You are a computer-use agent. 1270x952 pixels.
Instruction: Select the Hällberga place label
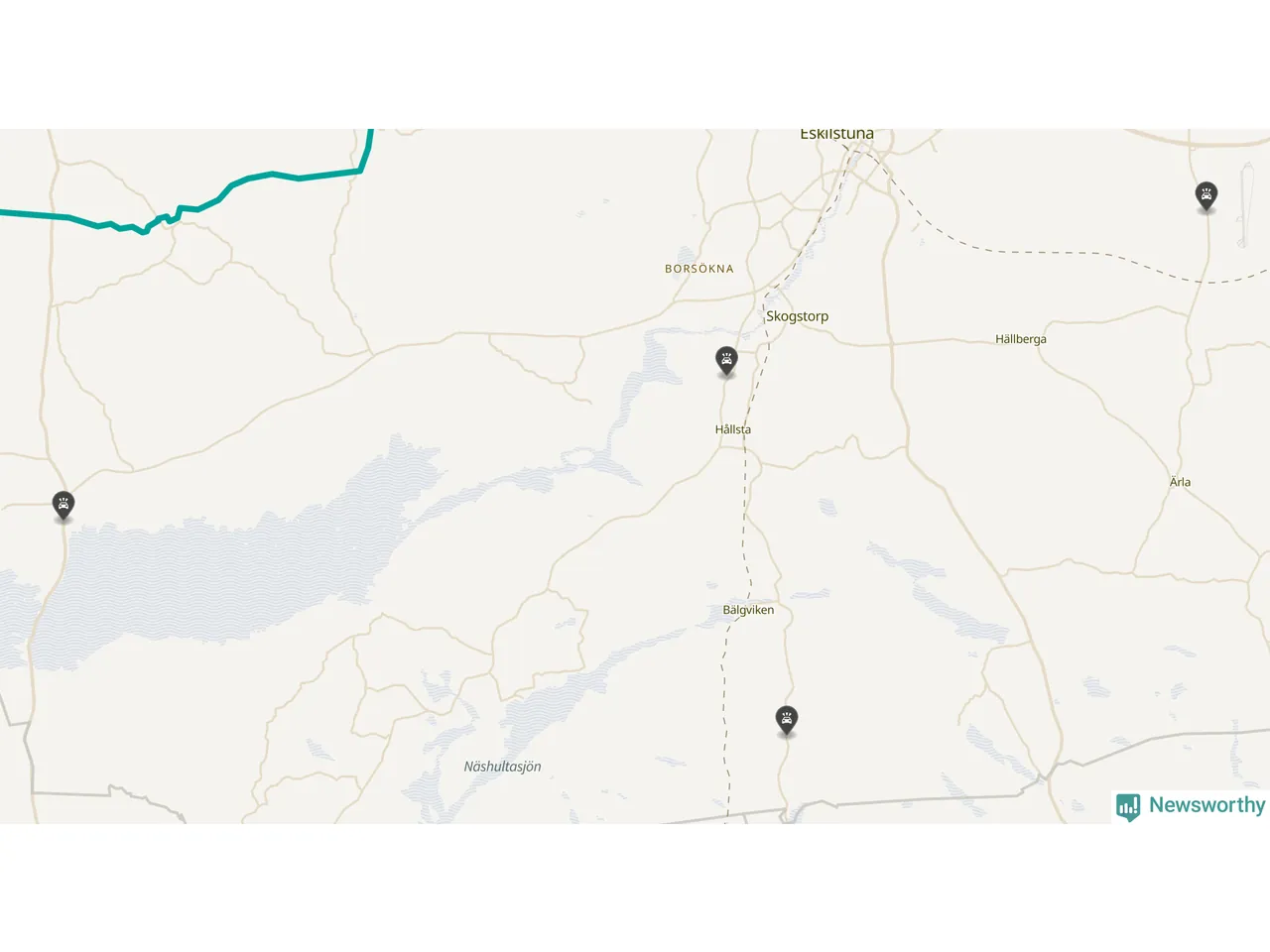coord(1021,339)
